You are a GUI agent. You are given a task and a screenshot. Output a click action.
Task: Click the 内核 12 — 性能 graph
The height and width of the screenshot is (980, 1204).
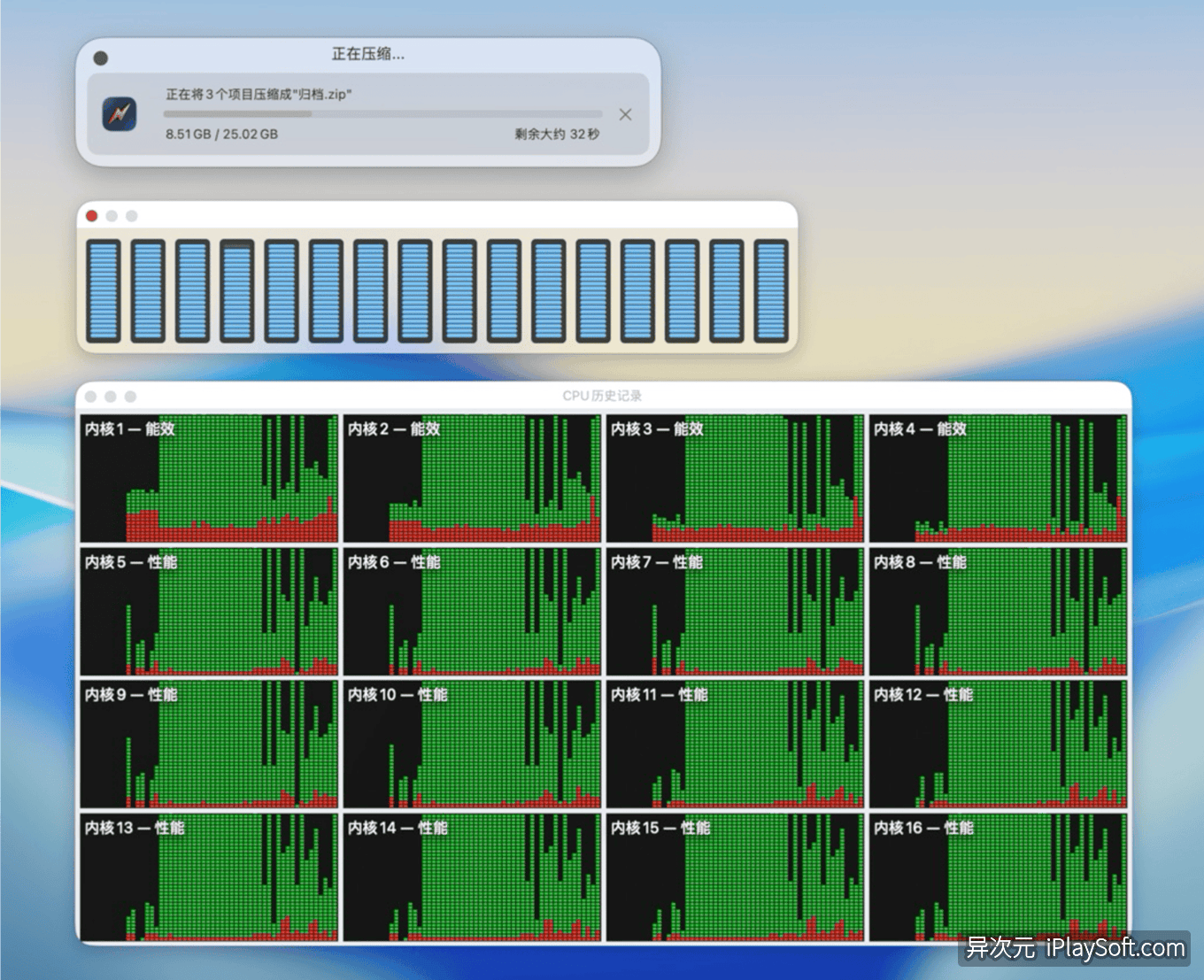pos(998,744)
